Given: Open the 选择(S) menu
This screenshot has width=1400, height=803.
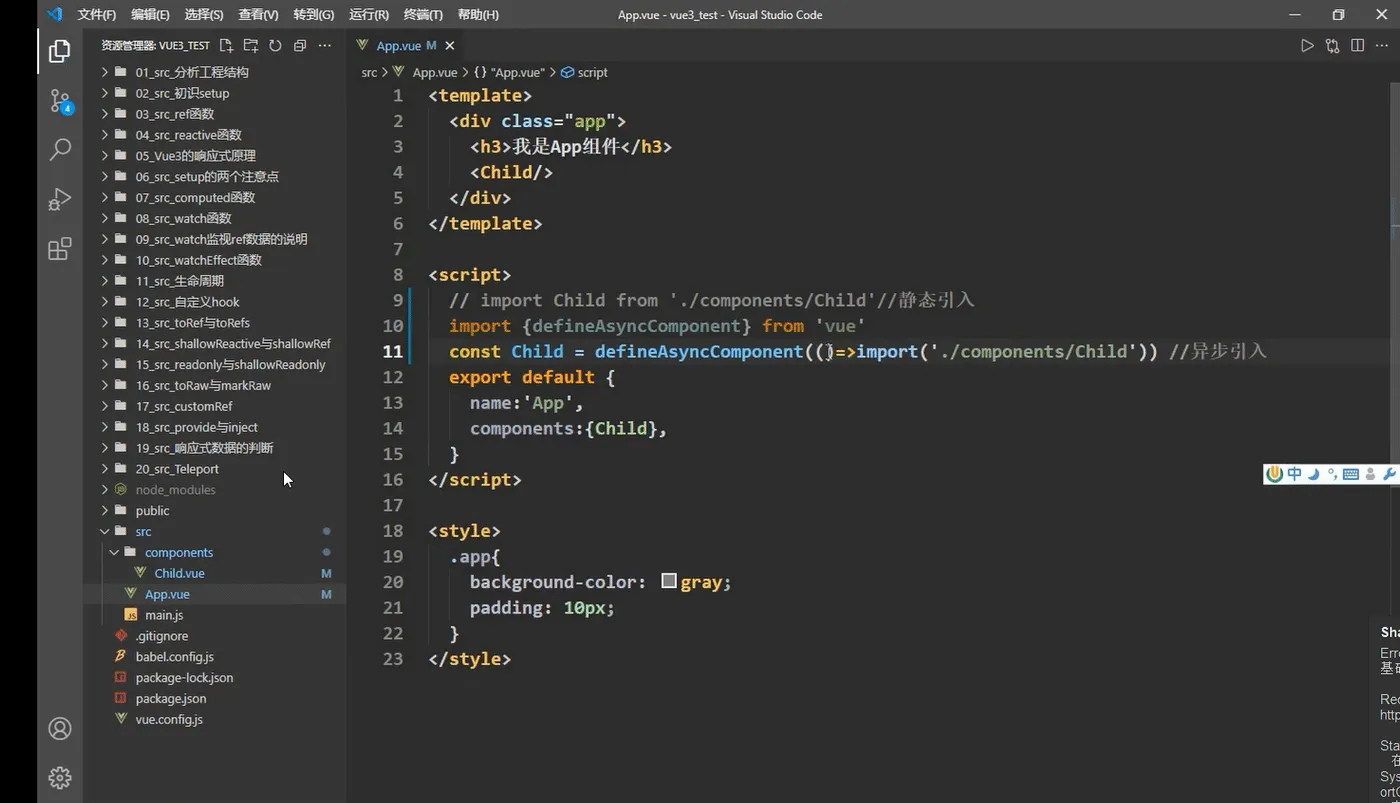Looking at the screenshot, I should pos(204,14).
